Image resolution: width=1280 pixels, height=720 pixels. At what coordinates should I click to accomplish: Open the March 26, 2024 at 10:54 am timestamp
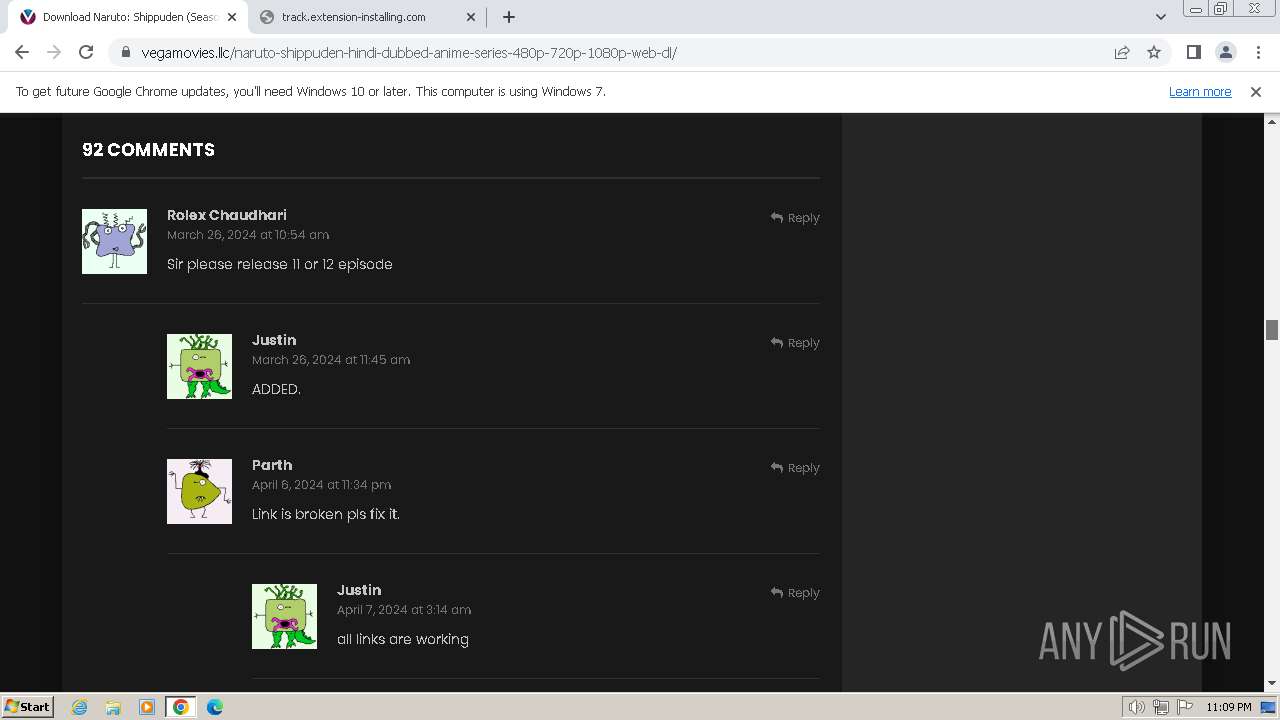coord(248,234)
